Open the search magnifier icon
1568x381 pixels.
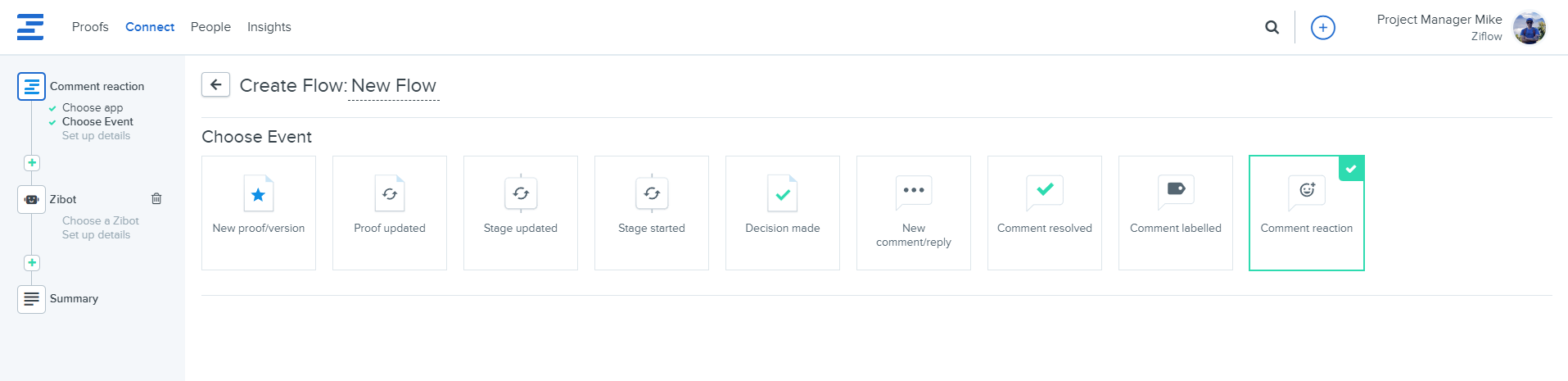1272,27
